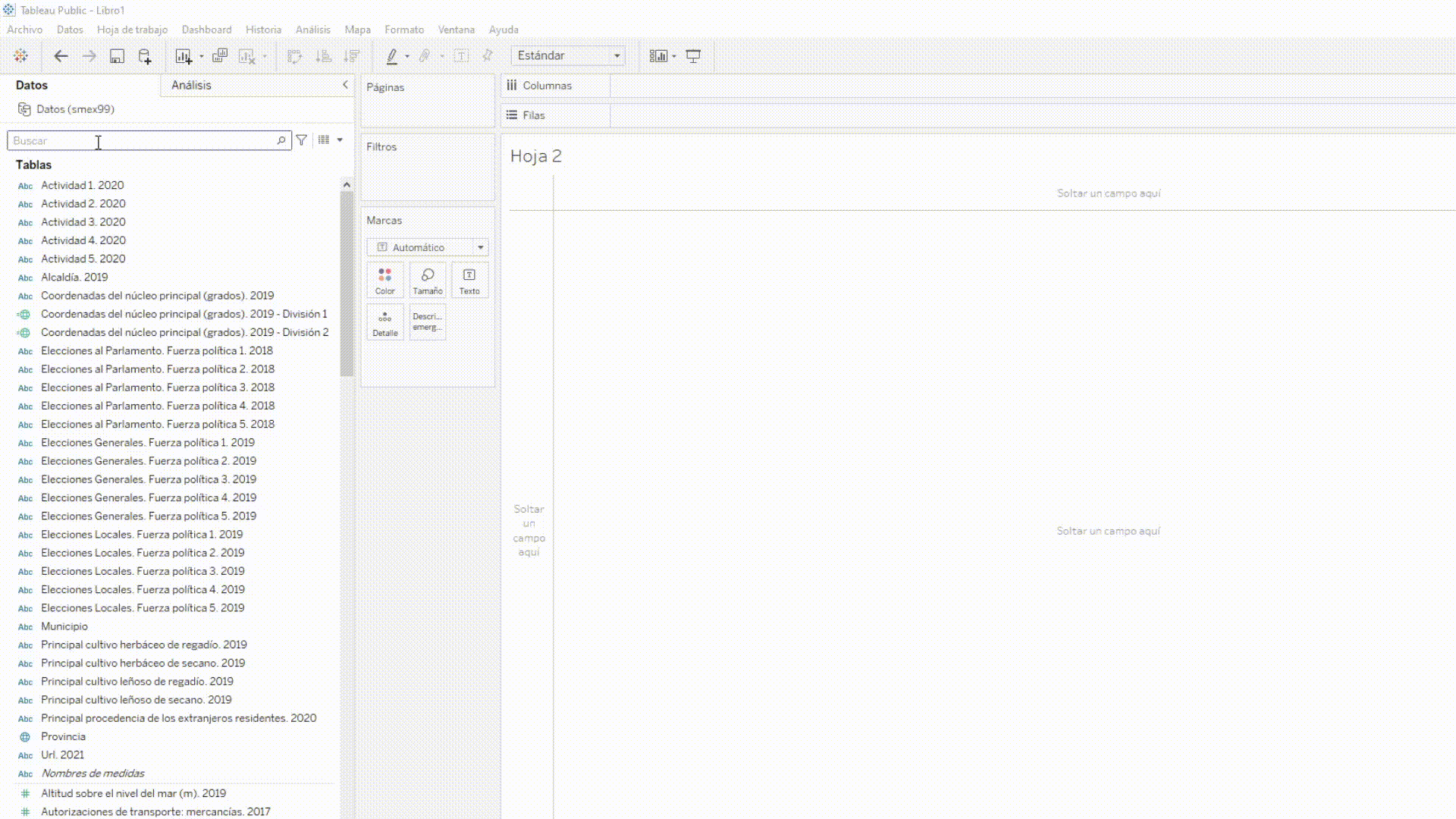
Task: Open the Color marks card
Action: (384, 280)
